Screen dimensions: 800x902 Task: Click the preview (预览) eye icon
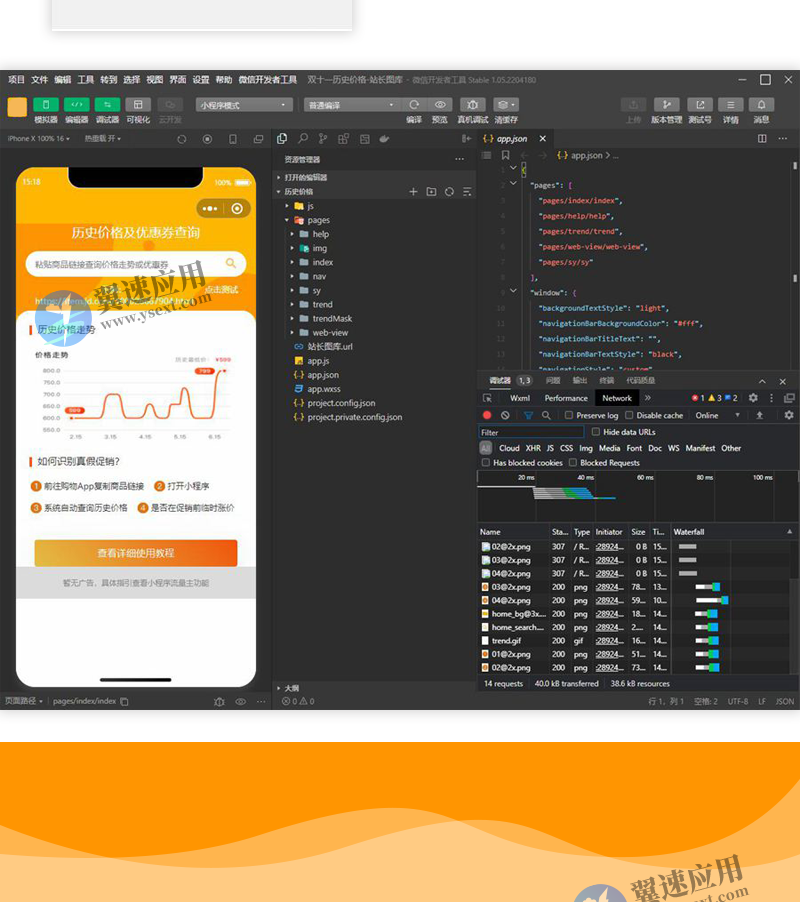coord(440,104)
